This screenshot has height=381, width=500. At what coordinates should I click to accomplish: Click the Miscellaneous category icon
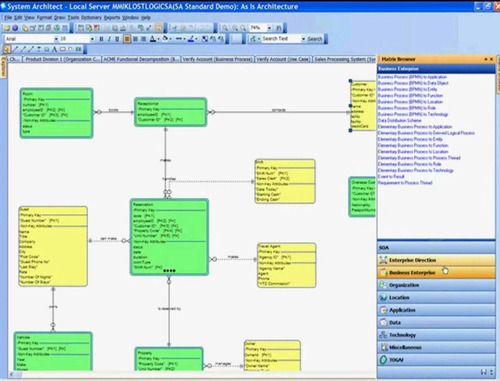tap(383, 347)
